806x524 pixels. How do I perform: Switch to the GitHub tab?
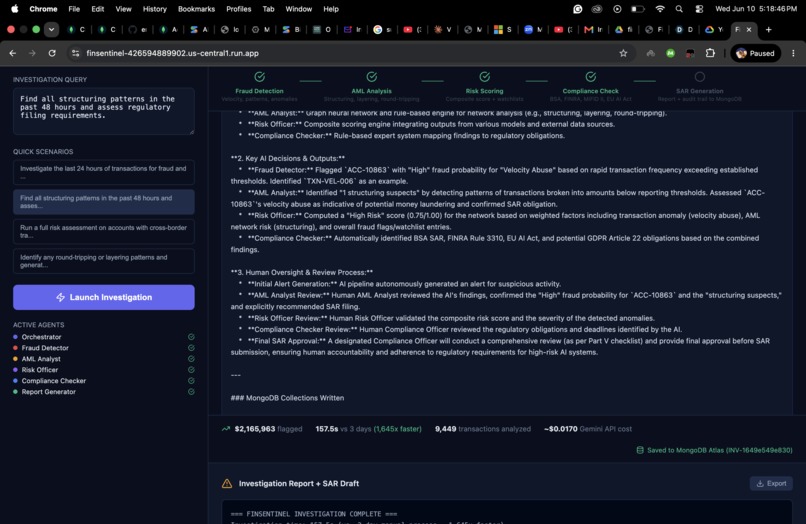(x=137, y=29)
